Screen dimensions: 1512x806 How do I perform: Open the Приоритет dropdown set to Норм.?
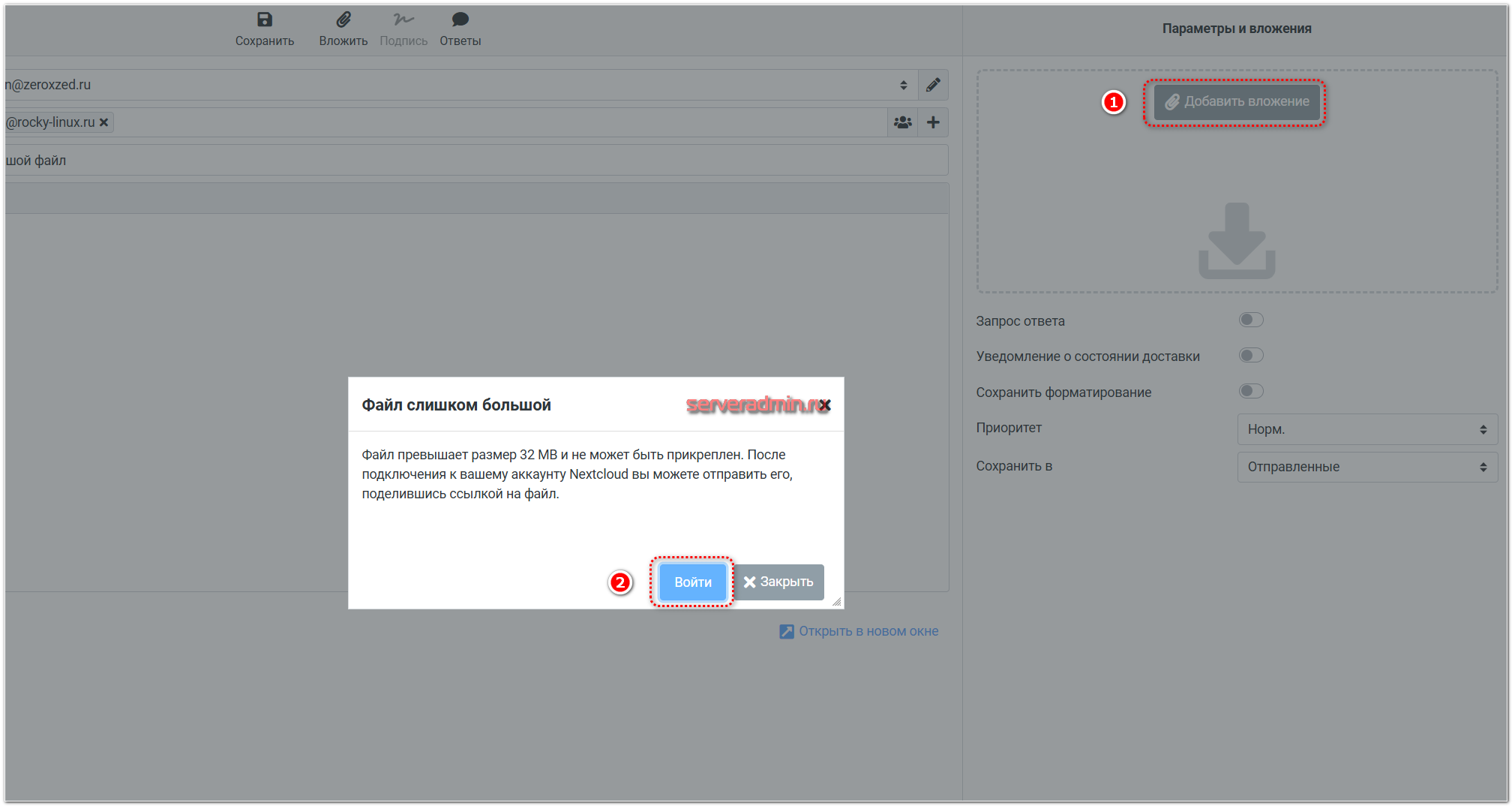point(1366,429)
